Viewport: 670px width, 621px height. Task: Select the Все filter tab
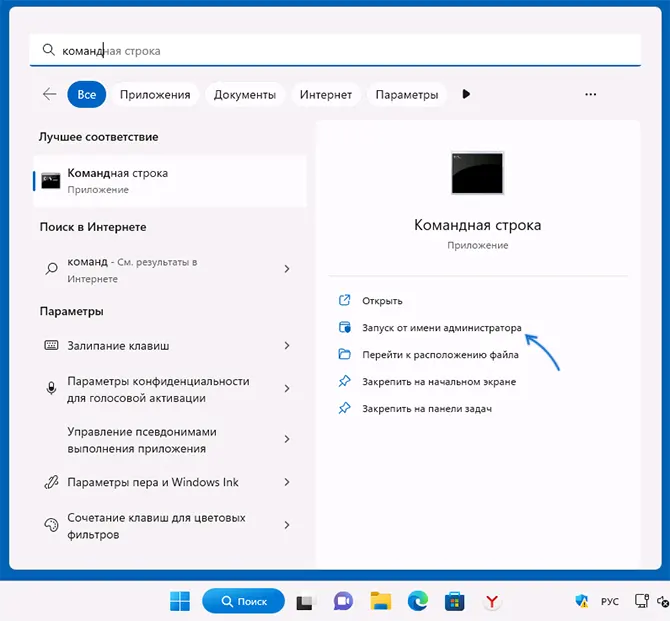[87, 94]
